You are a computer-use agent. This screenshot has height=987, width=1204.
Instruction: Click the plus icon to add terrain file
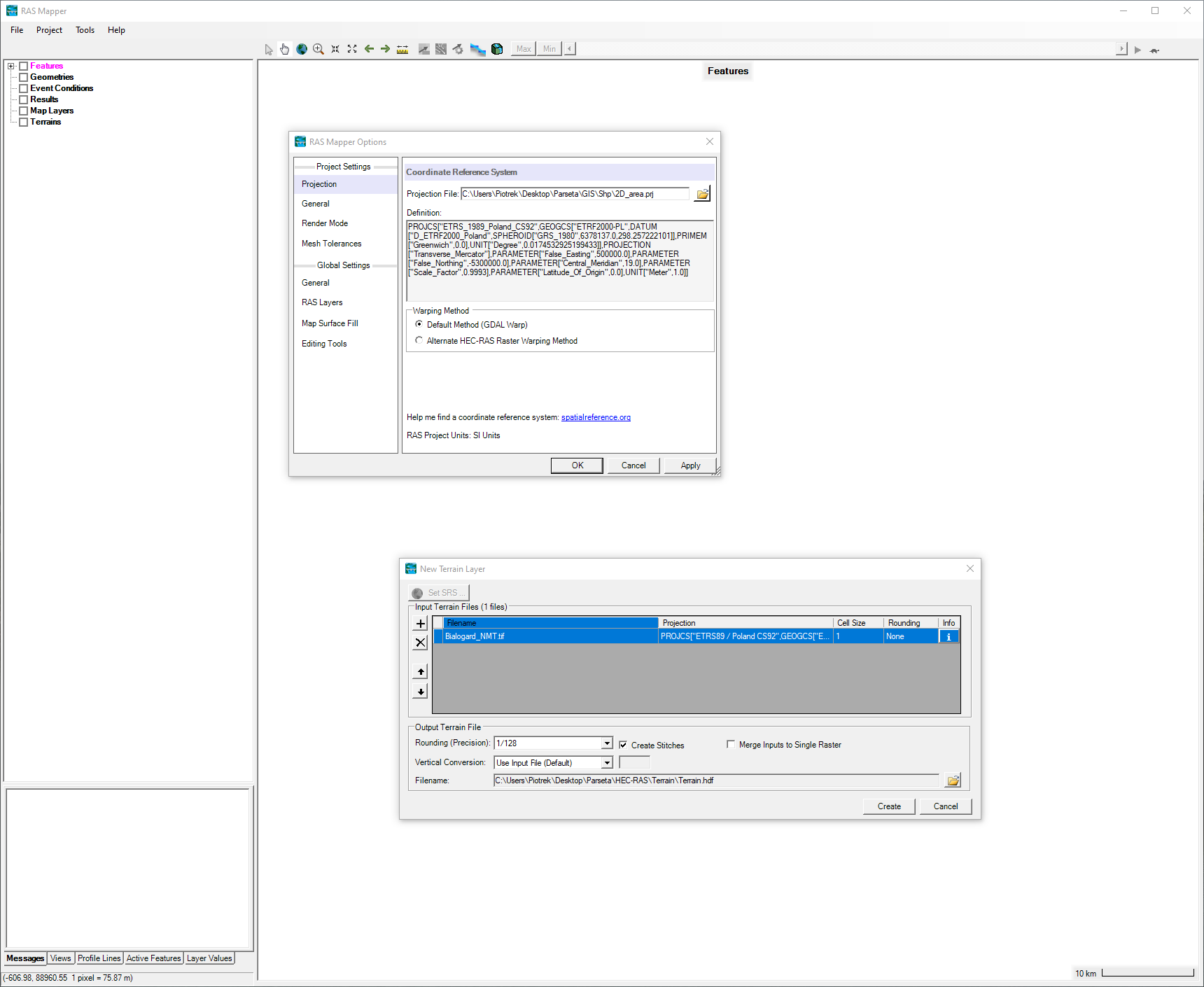coord(421,624)
